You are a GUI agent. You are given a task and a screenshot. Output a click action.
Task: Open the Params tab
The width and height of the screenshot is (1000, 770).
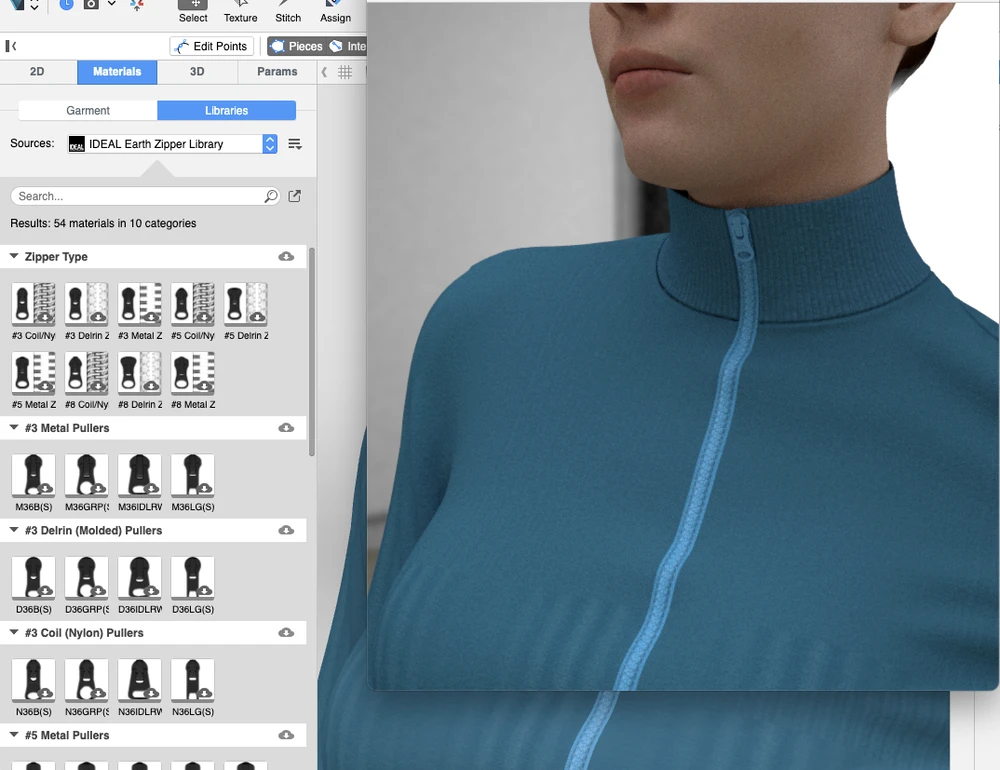(277, 72)
